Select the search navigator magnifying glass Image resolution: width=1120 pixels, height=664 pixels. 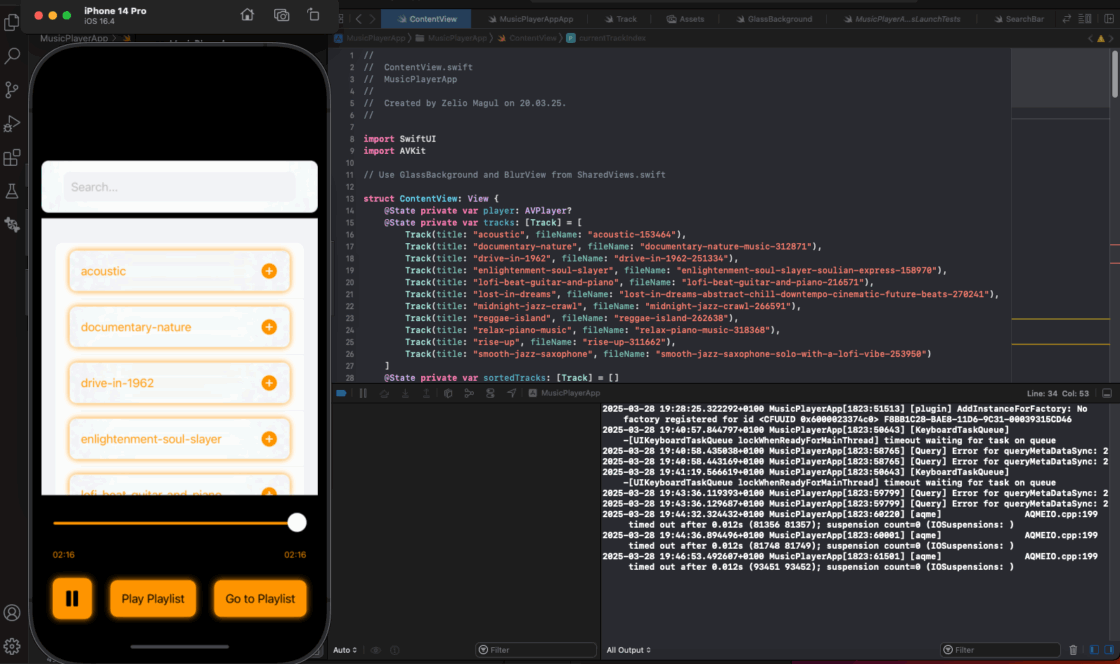point(11,57)
